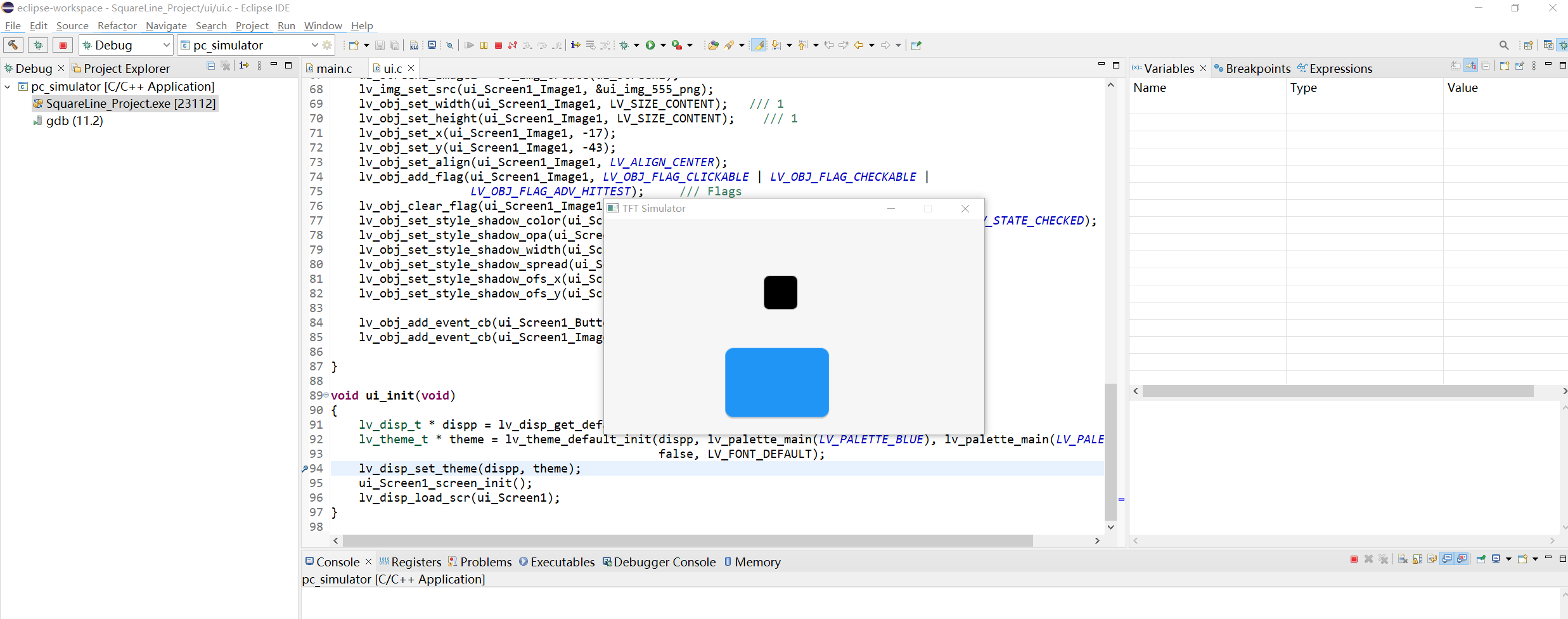Click the Back navigation arrow

tap(859, 45)
